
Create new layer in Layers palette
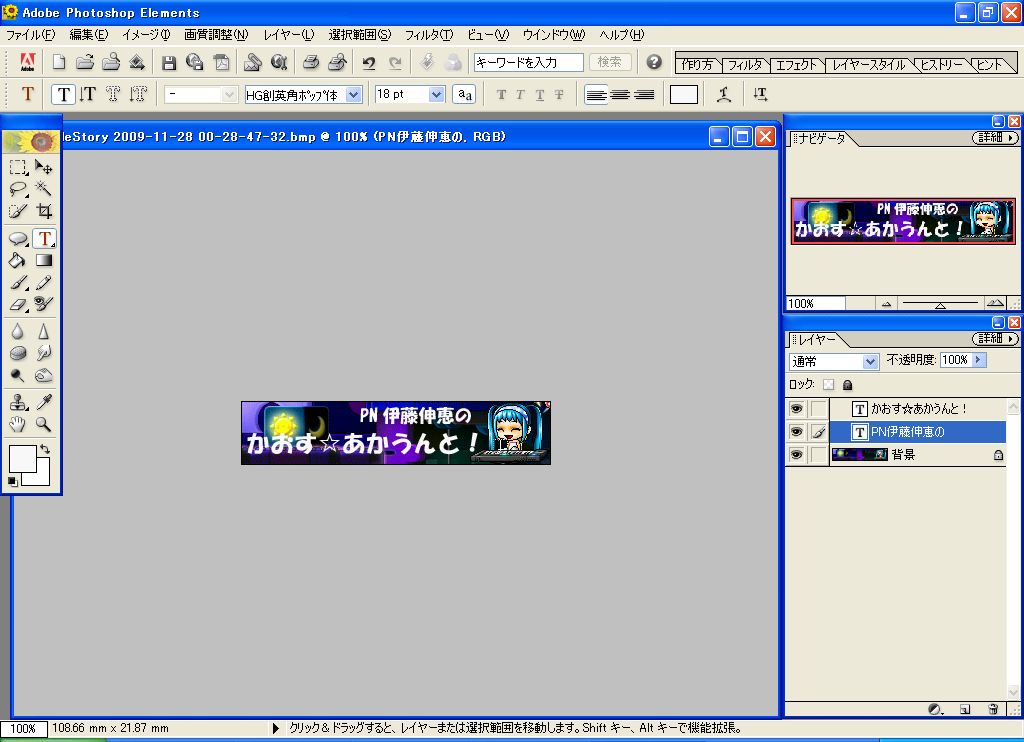pyautogui.click(x=965, y=709)
